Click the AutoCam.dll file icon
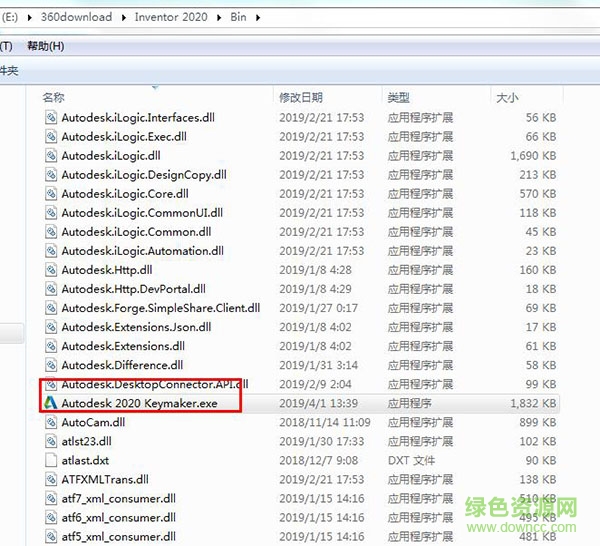This screenshot has height=546, width=600. [x=51, y=422]
